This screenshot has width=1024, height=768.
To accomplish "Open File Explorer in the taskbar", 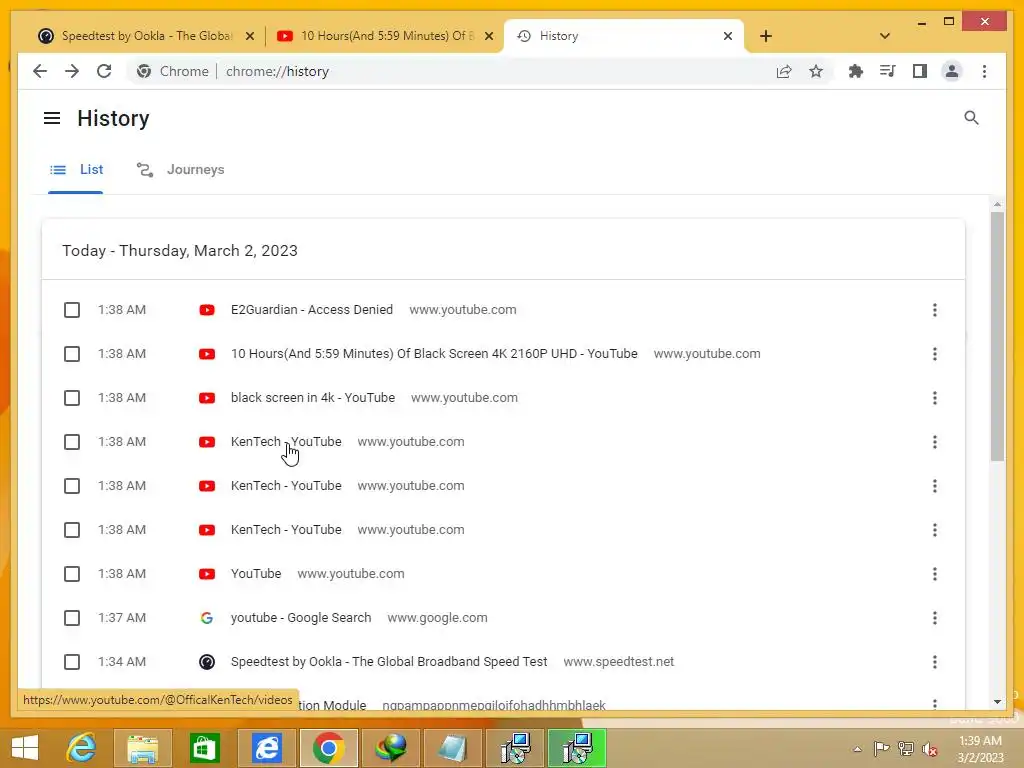I will pyautogui.click(x=142, y=748).
